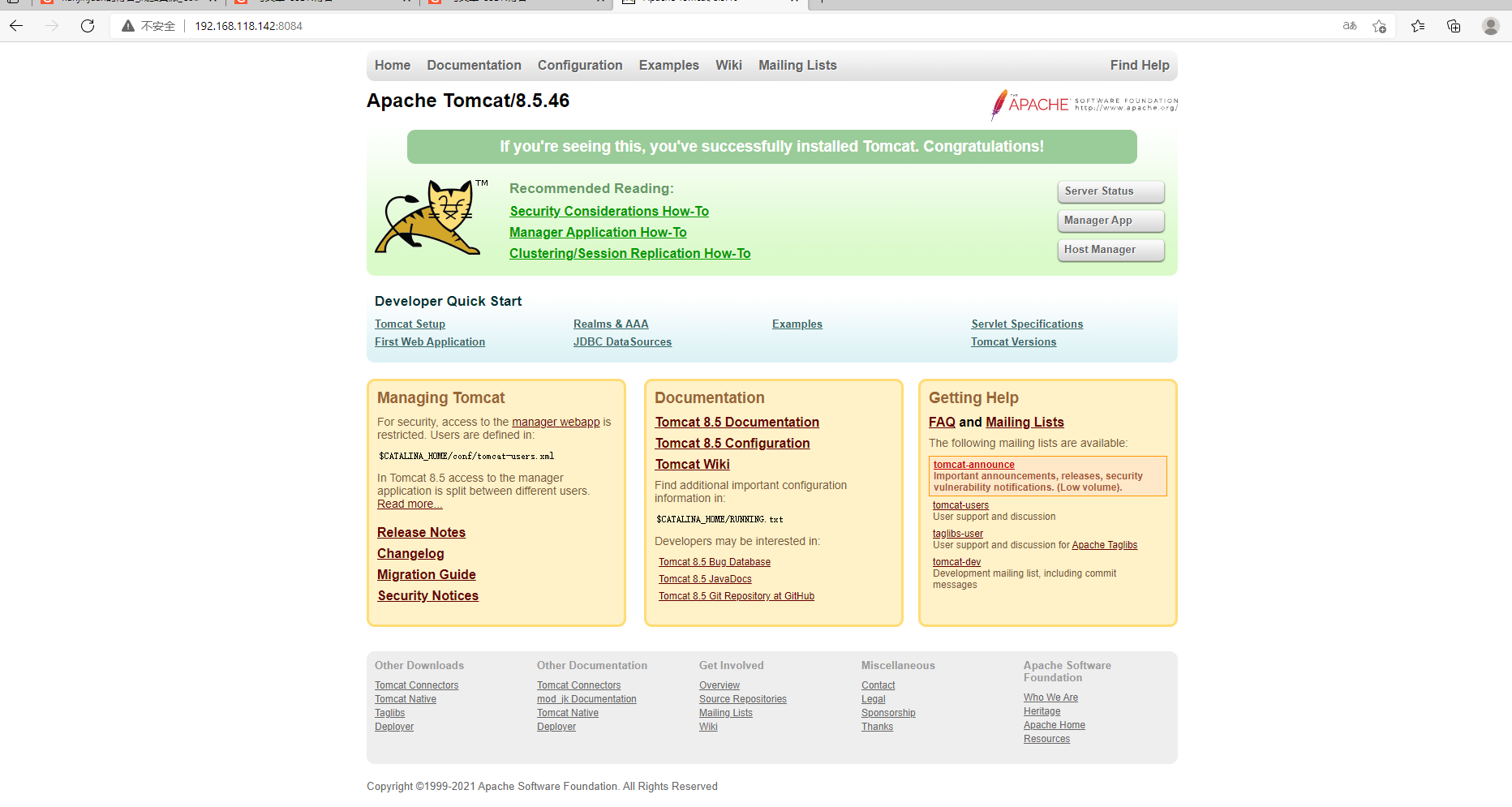Click the browser forward arrow

[x=52, y=26]
